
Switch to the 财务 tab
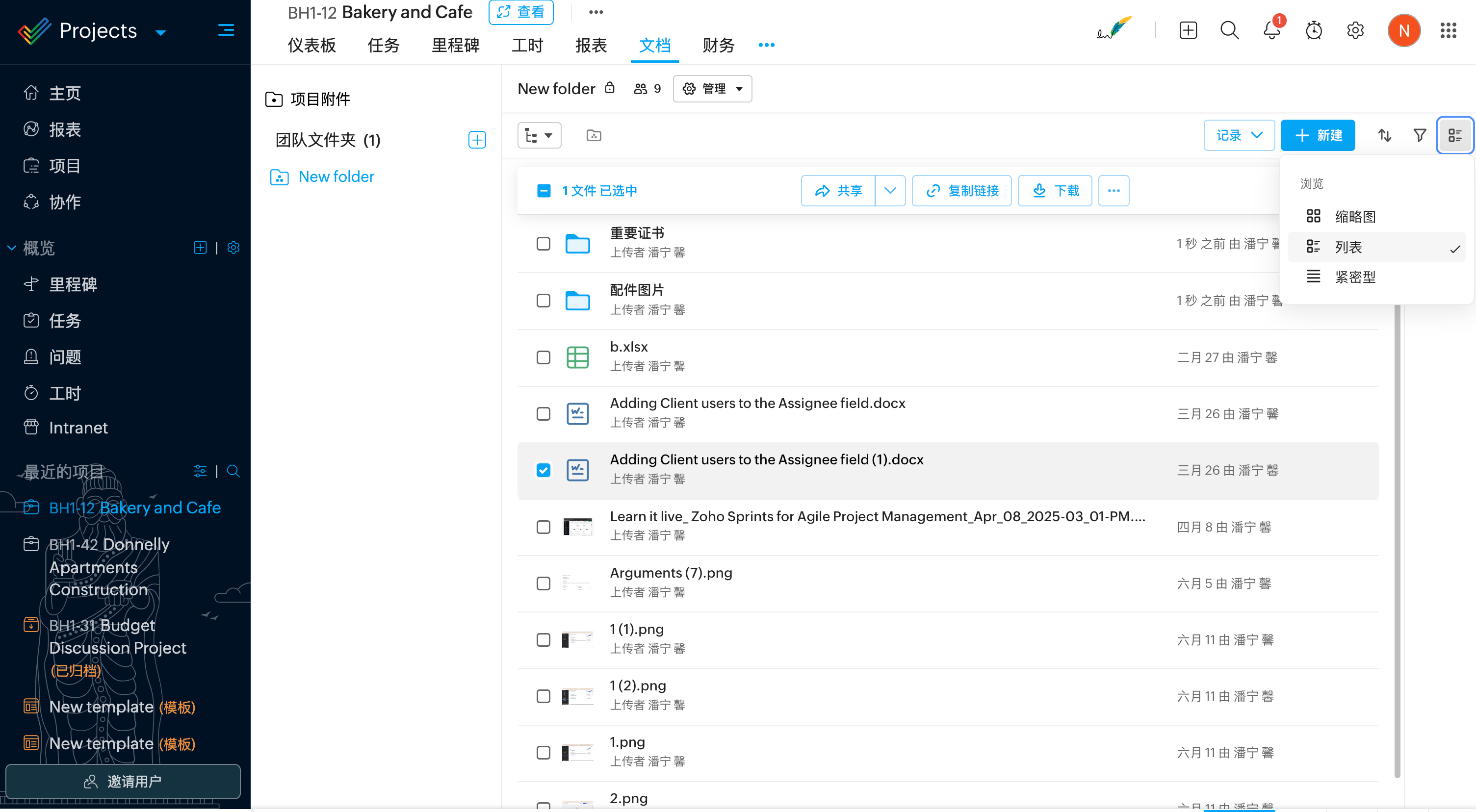point(718,45)
